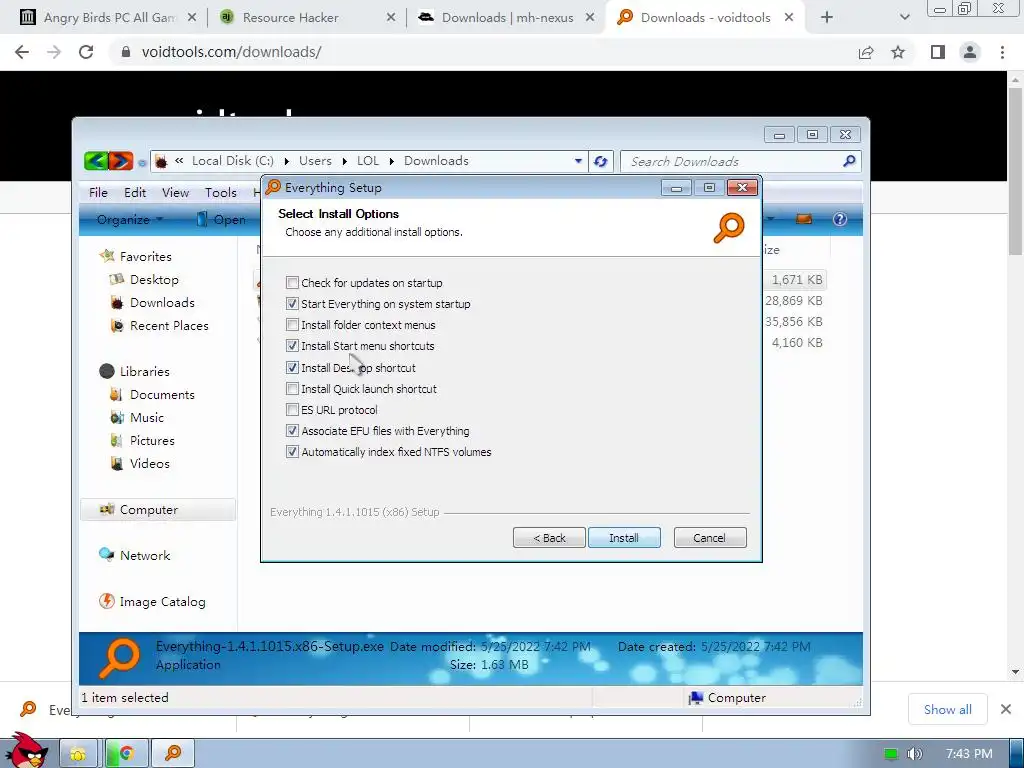Click Angry Birds start button on taskbar
The height and width of the screenshot is (768, 1024).
[x=26, y=751]
